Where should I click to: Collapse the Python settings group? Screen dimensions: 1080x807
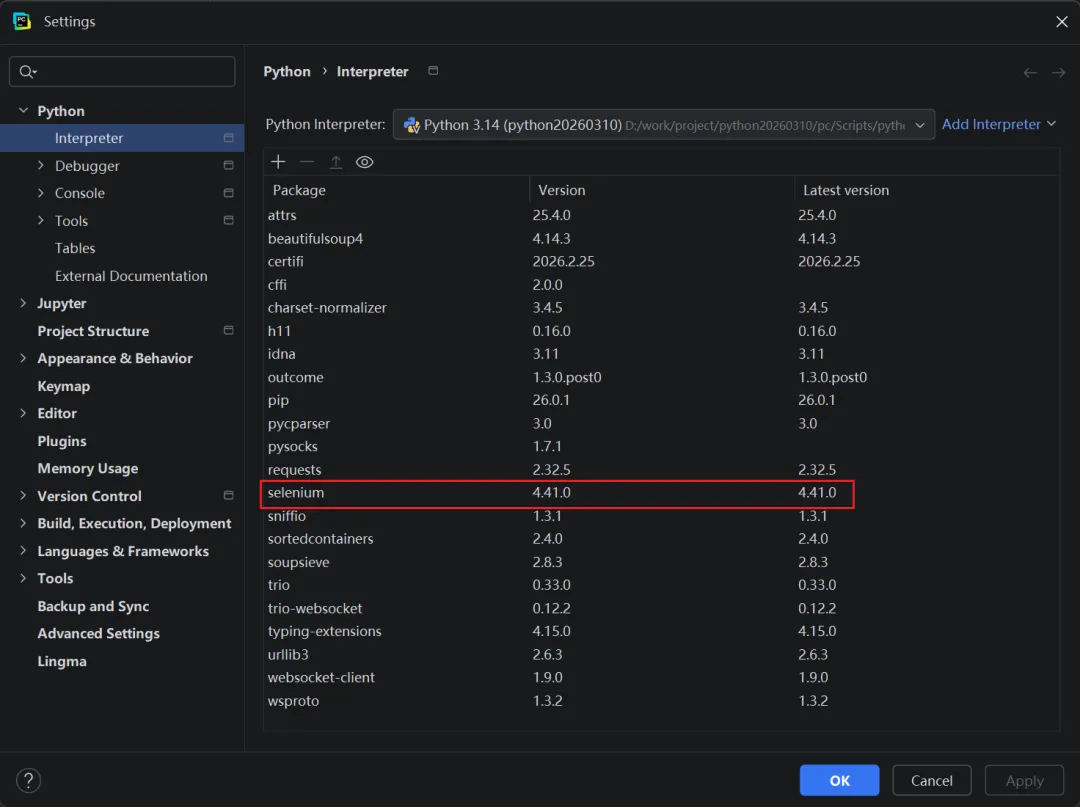point(23,110)
